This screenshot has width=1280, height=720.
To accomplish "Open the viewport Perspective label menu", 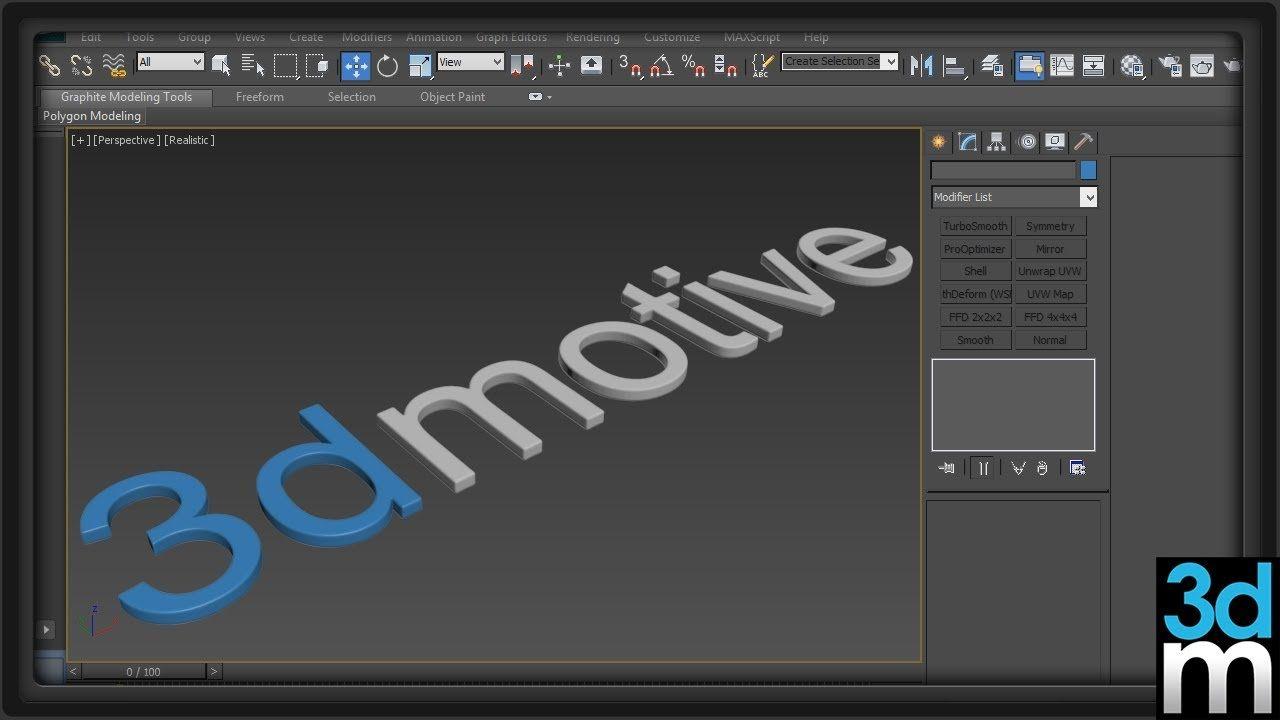I will (126, 140).
